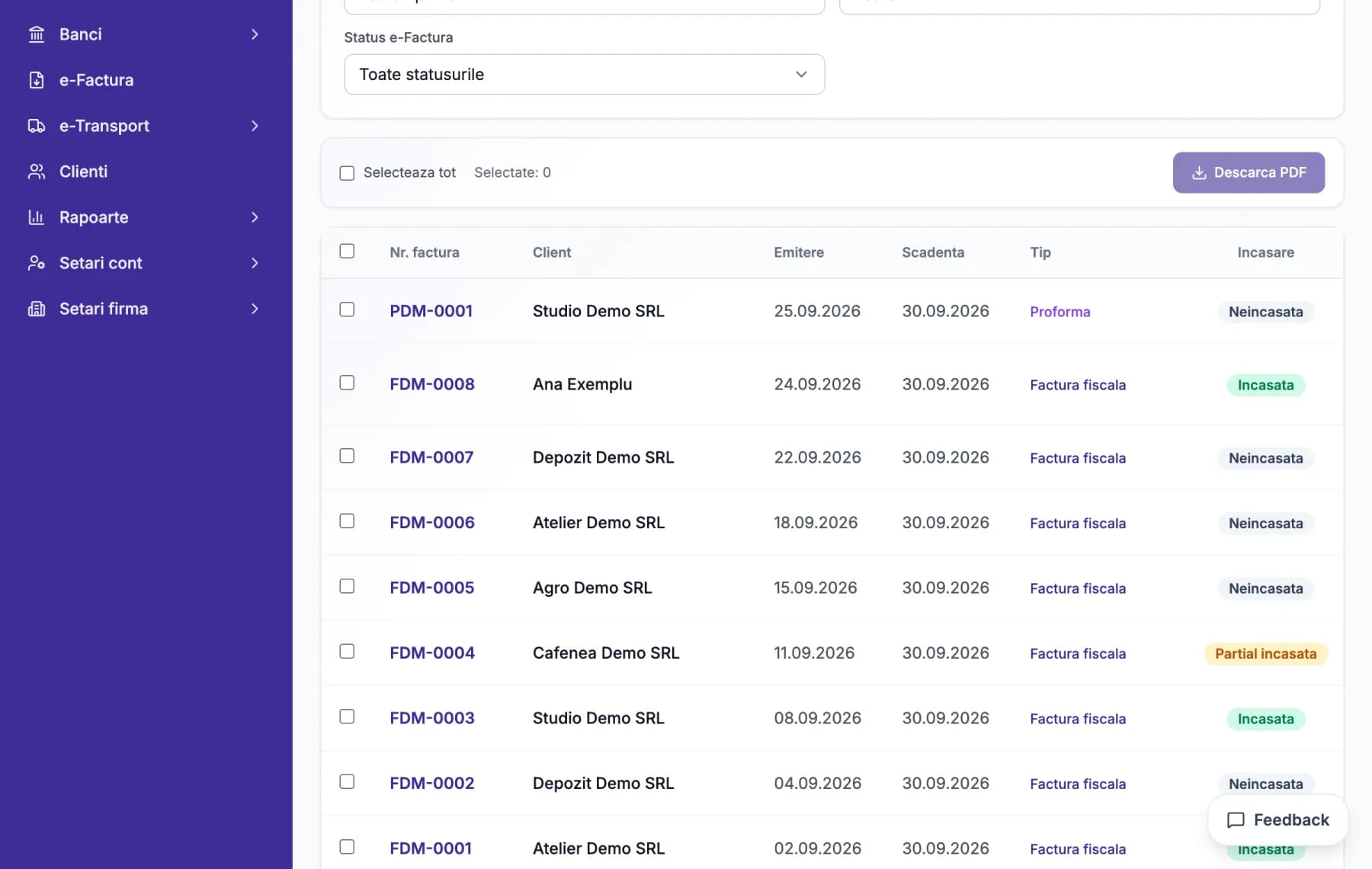The height and width of the screenshot is (869, 1372).
Task: Click the Agro Demo SRL client cell
Action: coord(592,588)
